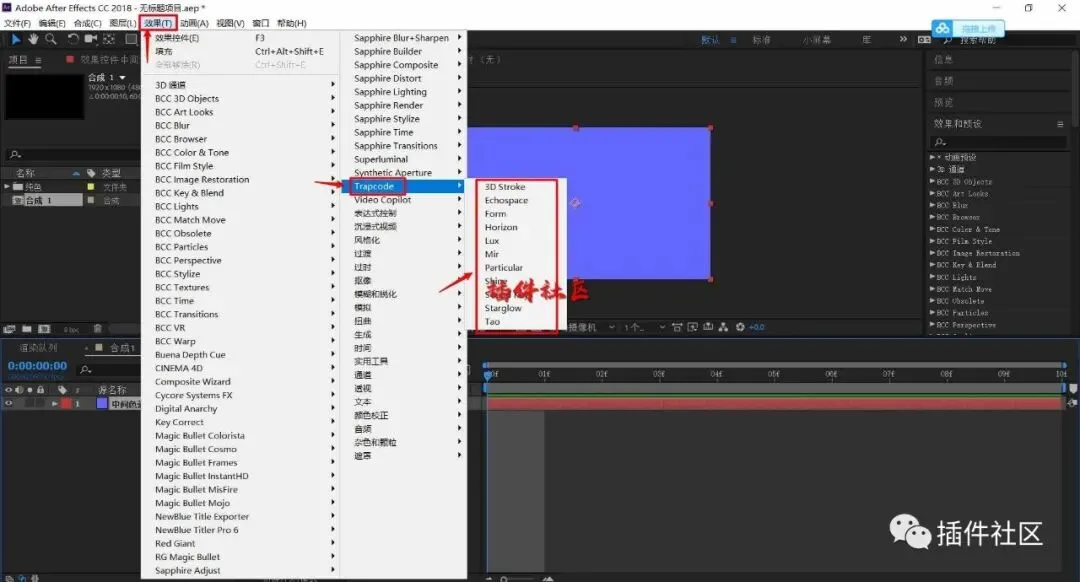
Task: Select the Hand tool
Action: click(33, 39)
